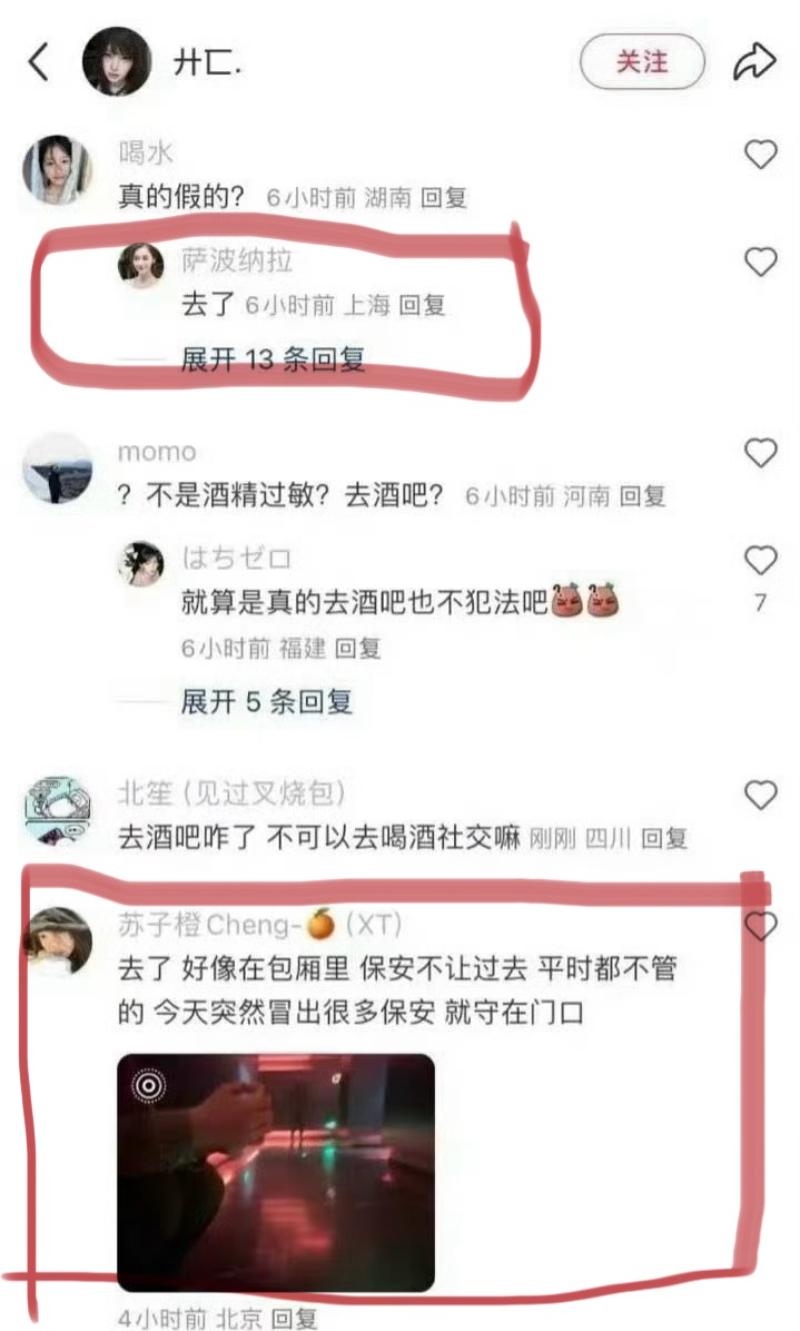View 北笙's profile avatar
Image resolution: width=800 pixels, height=1331 pixels.
coord(58,810)
